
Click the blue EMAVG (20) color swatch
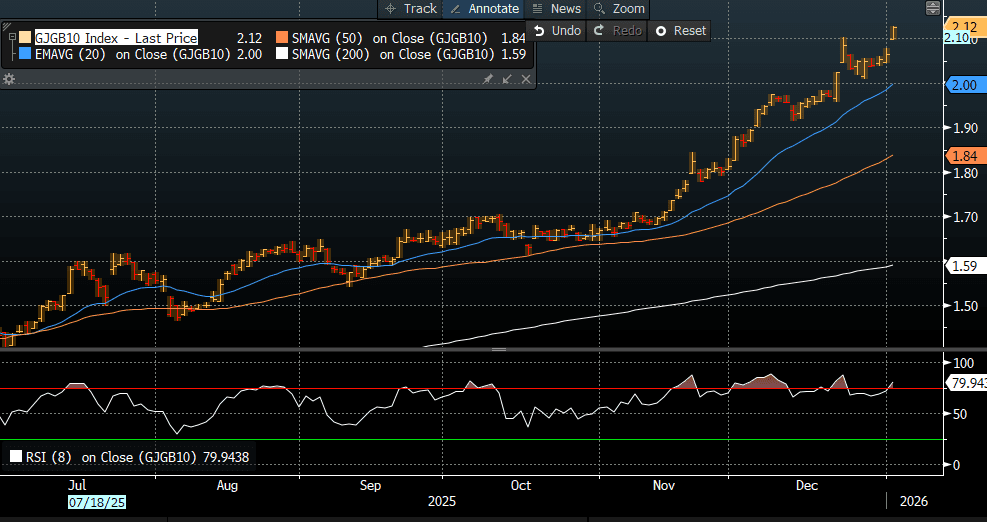25,54
